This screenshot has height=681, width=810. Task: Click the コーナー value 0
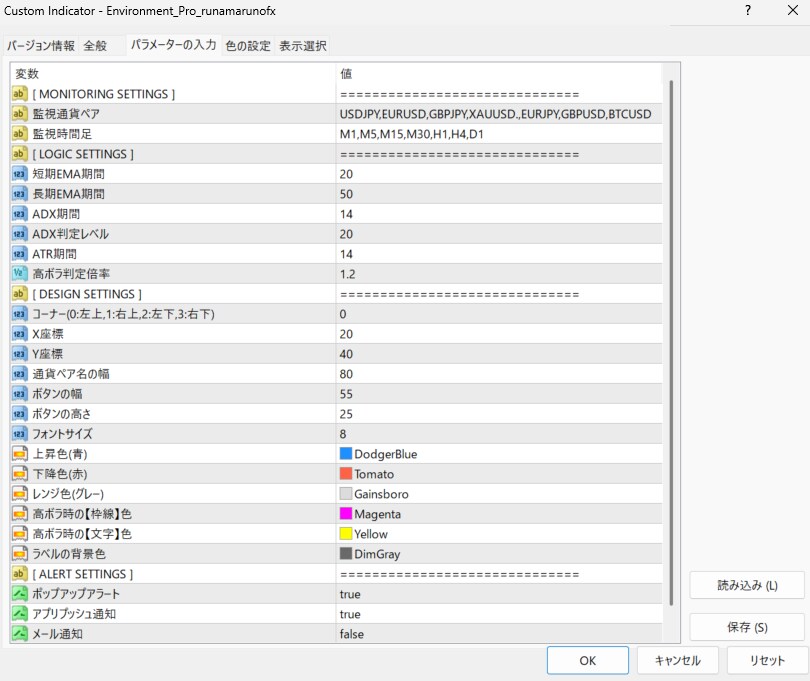(343, 314)
